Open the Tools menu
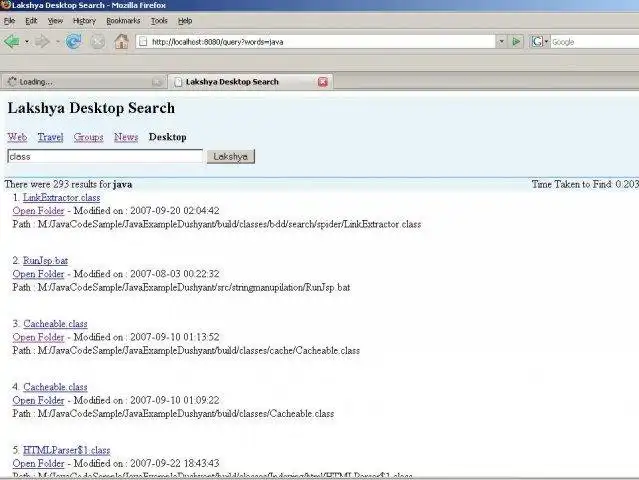The width and height of the screenshot is (639, 480). coord(159,21)
